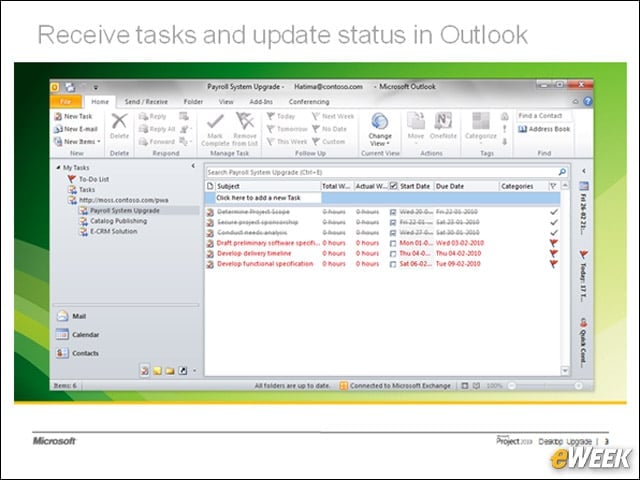Switch to the Send / Receive tab
The width and height of the screenshot is (640, 480).
(x=146, y=102)
